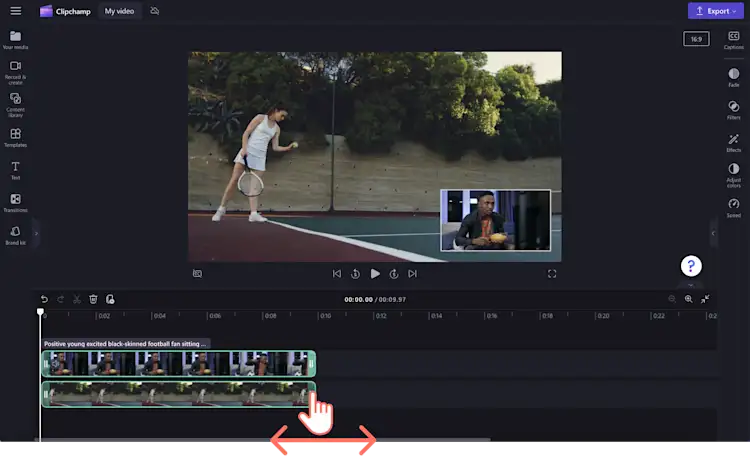750x456 pixels.
Task: Open the Filters panel
Action: pyautogui.click(x=733, y=110)
